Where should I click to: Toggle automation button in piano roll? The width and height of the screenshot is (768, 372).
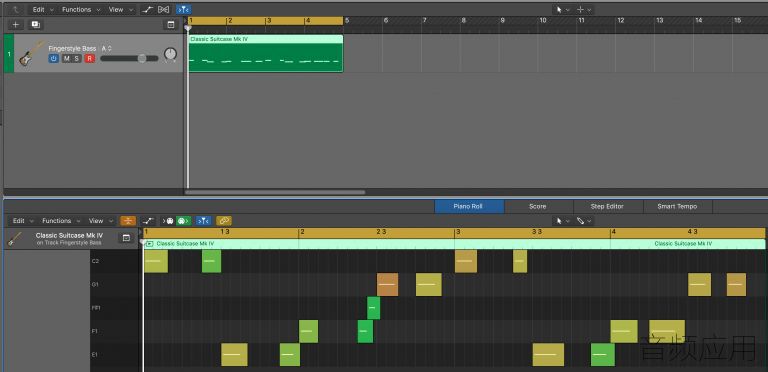click(148, 221)
